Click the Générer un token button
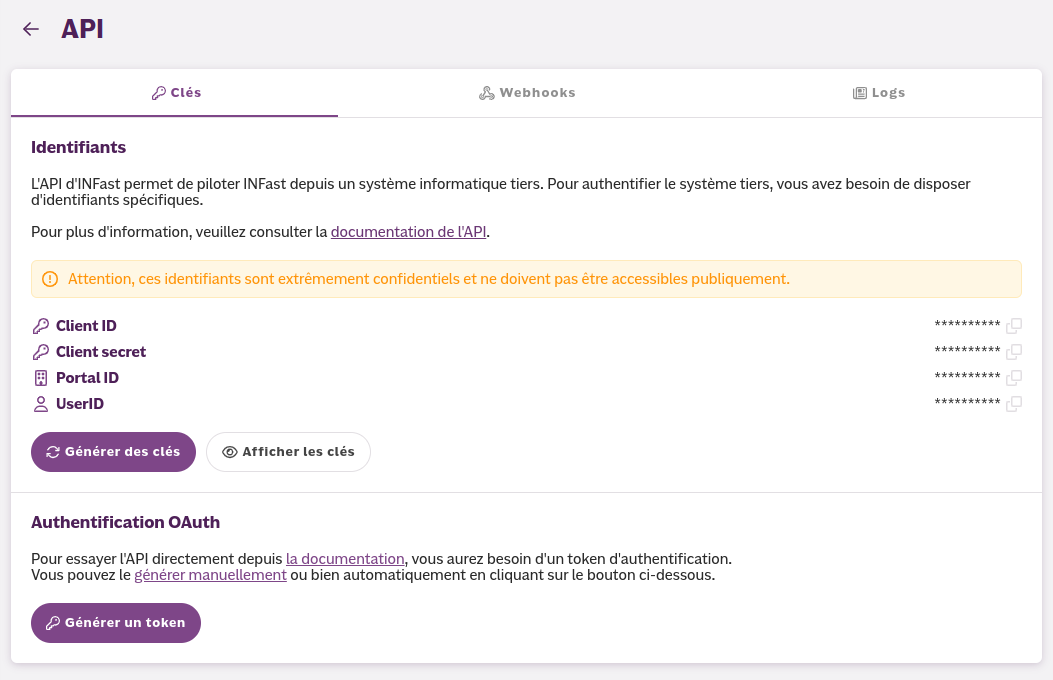The width and height of the screenshot is (1053, 680). (x=116, y=623)
